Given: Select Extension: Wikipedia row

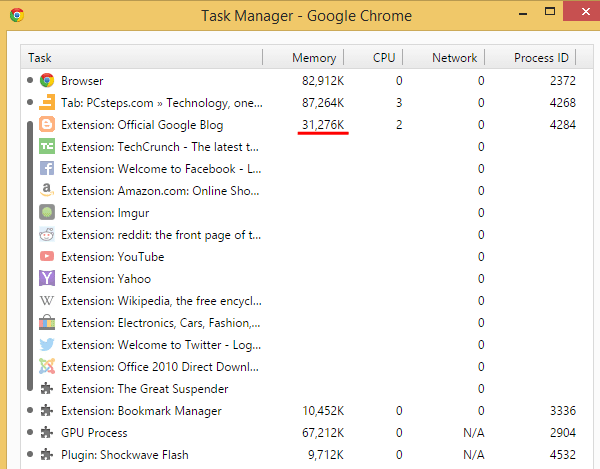Looking at the screenshot, I should pyautogui.click(x=306, y=301).
